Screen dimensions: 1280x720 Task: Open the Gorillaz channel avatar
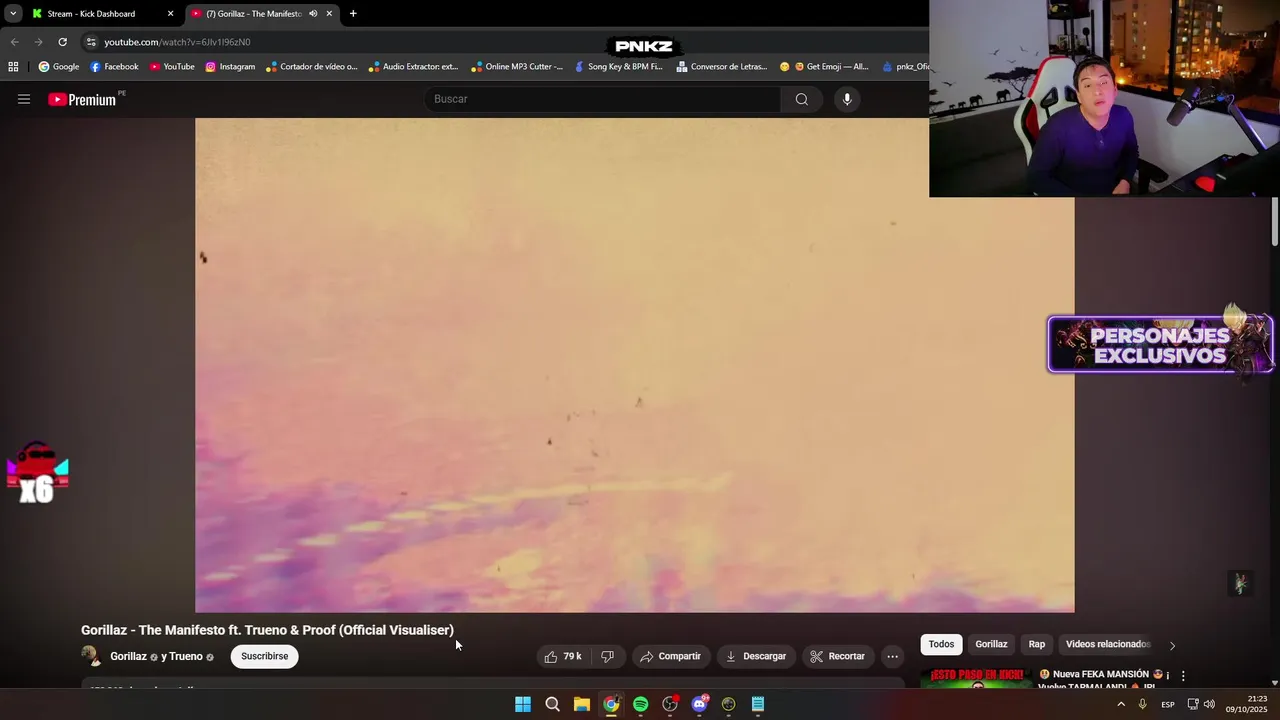coord(91,657)
